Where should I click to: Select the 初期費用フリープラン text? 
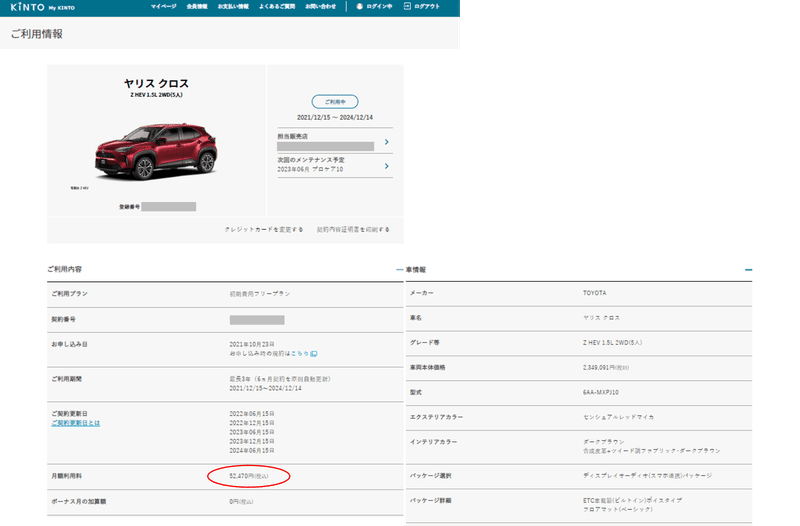point(260,294)
